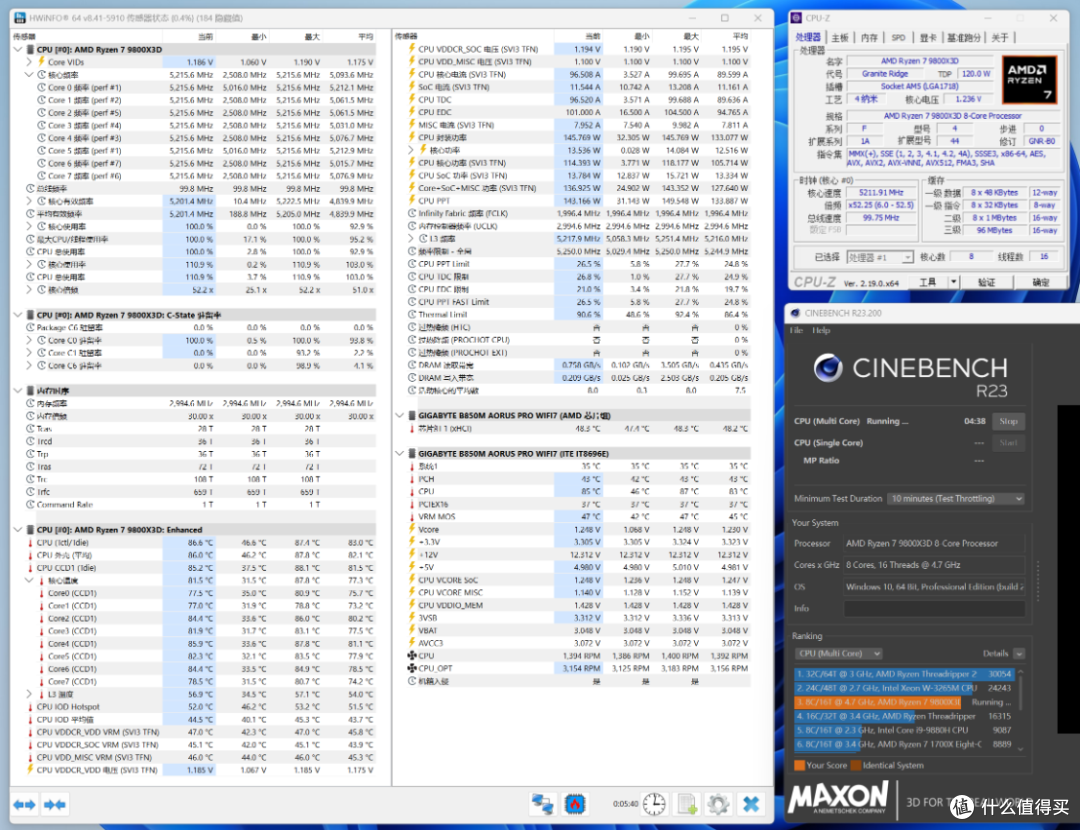This screenshot has width=1080, height=830.
Task: Click the CPU-Z 工具 button
Action: 927,282
